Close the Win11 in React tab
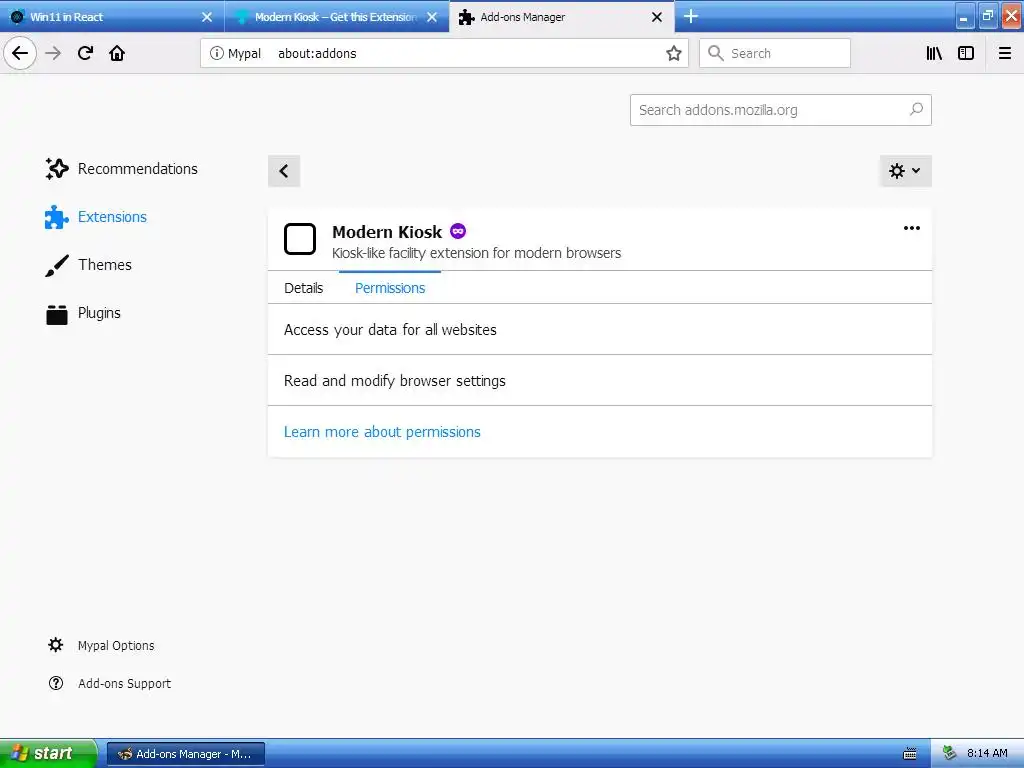The height and width of the screenshot is (768, 1024). click(x=207, y=17)
